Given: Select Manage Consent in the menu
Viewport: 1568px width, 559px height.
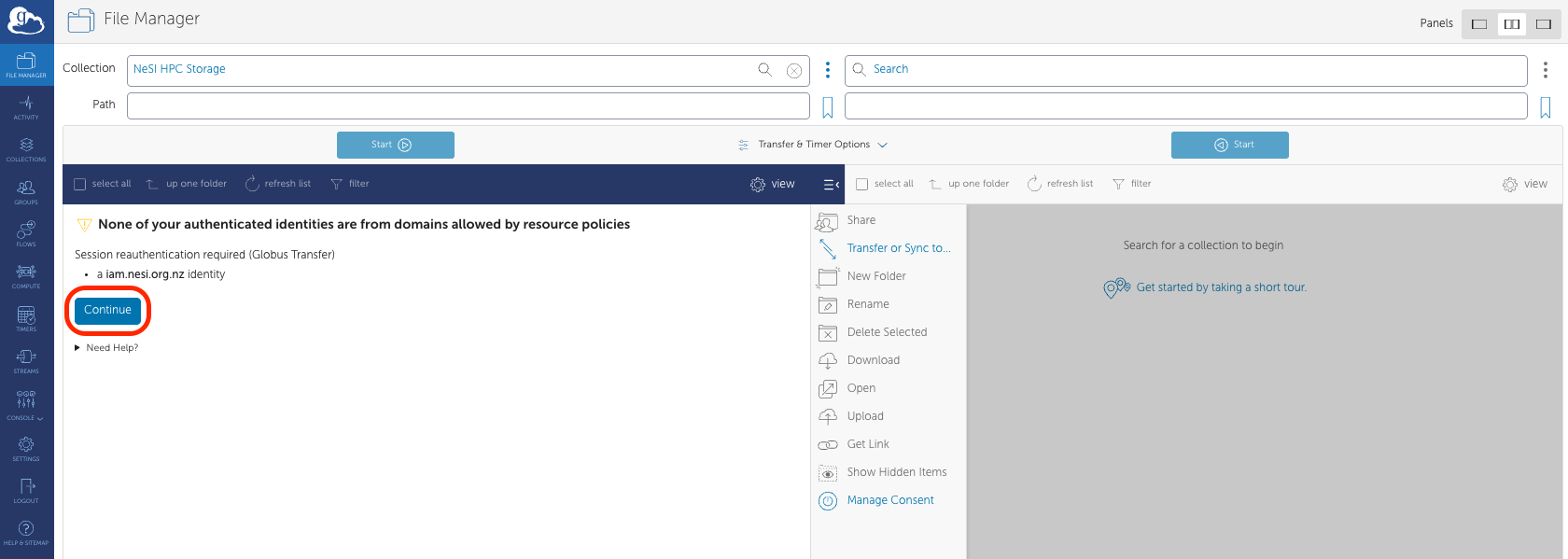Looking at the screenshot, I should click(x=889, y=500).
